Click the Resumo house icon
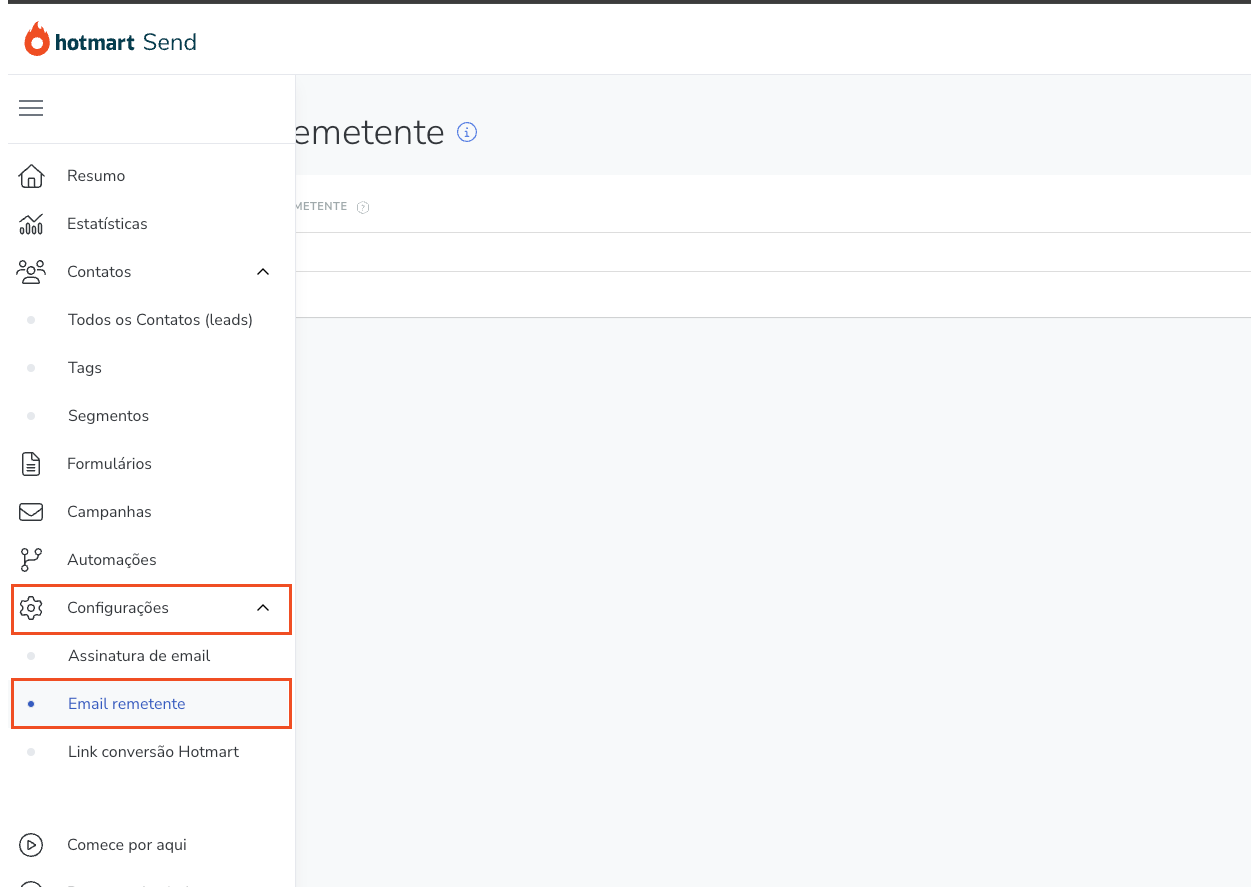This screenshot has width=1257, height=887. pos(31,176)
